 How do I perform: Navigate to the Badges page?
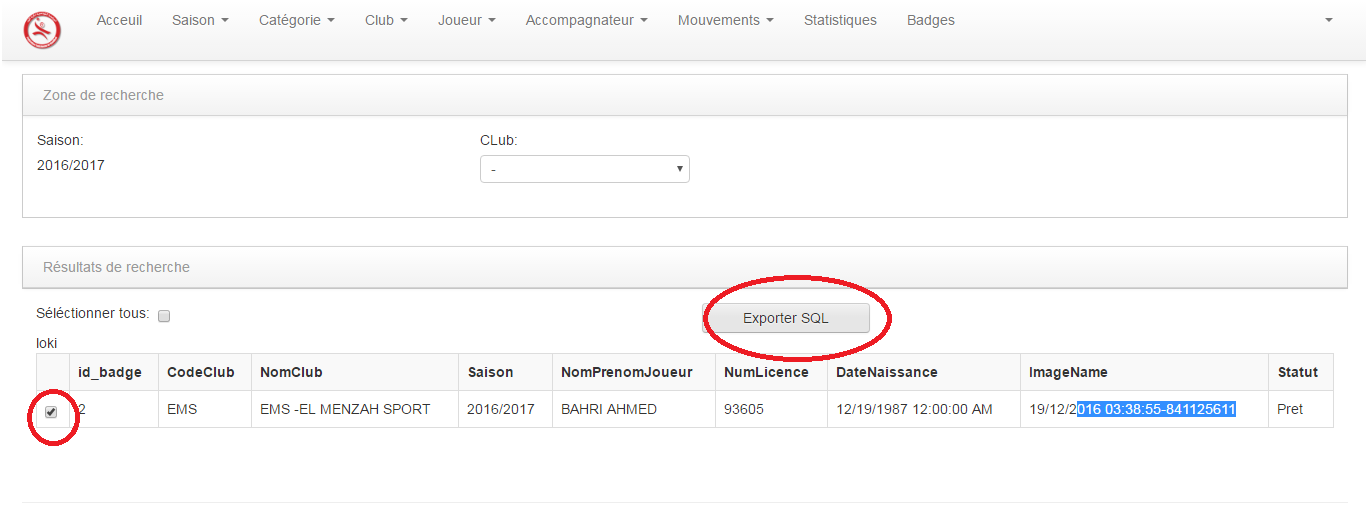(x=930, y=20)
